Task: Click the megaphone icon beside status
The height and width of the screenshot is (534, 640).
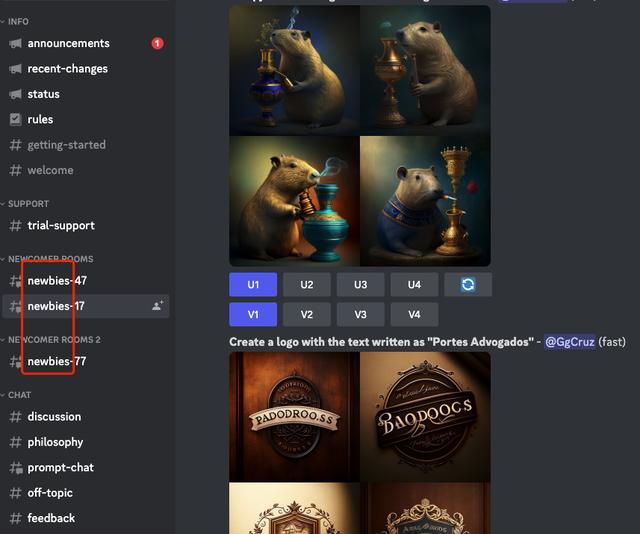Action: click(15, 94)
